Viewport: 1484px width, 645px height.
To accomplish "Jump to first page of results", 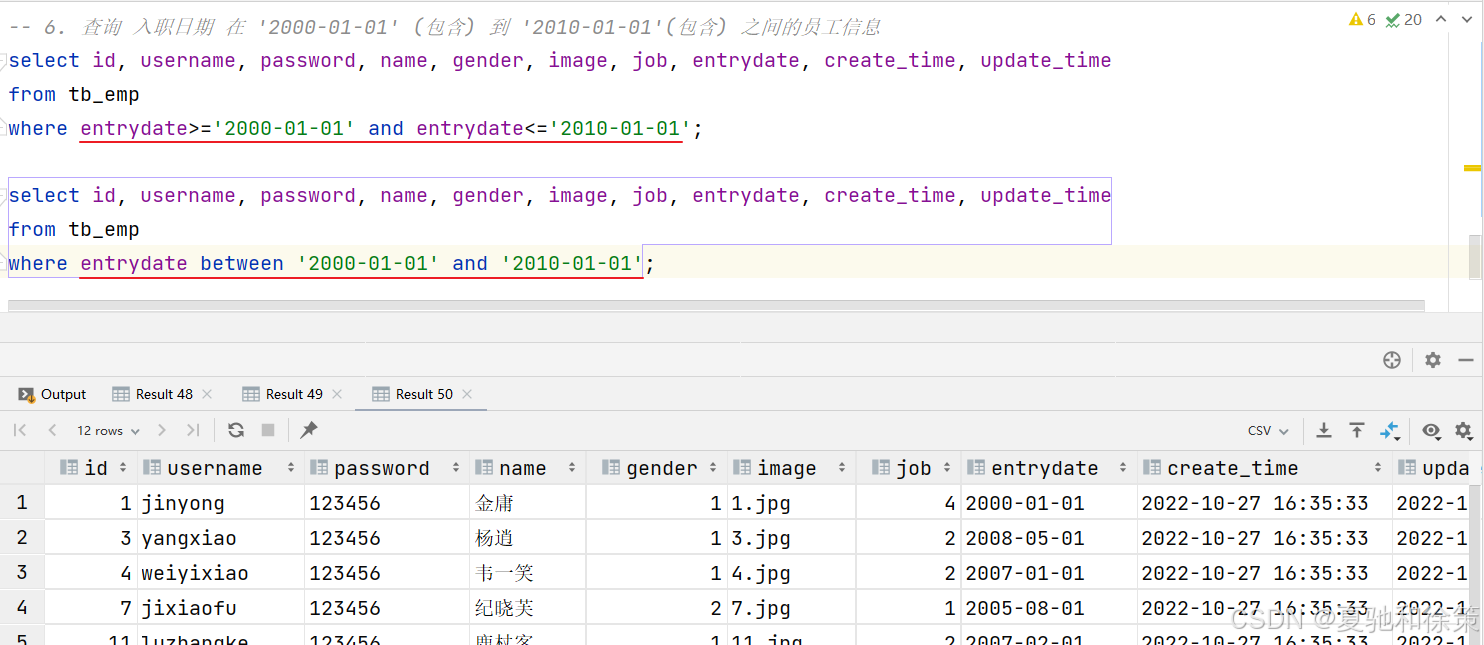I will coord(20,430).
